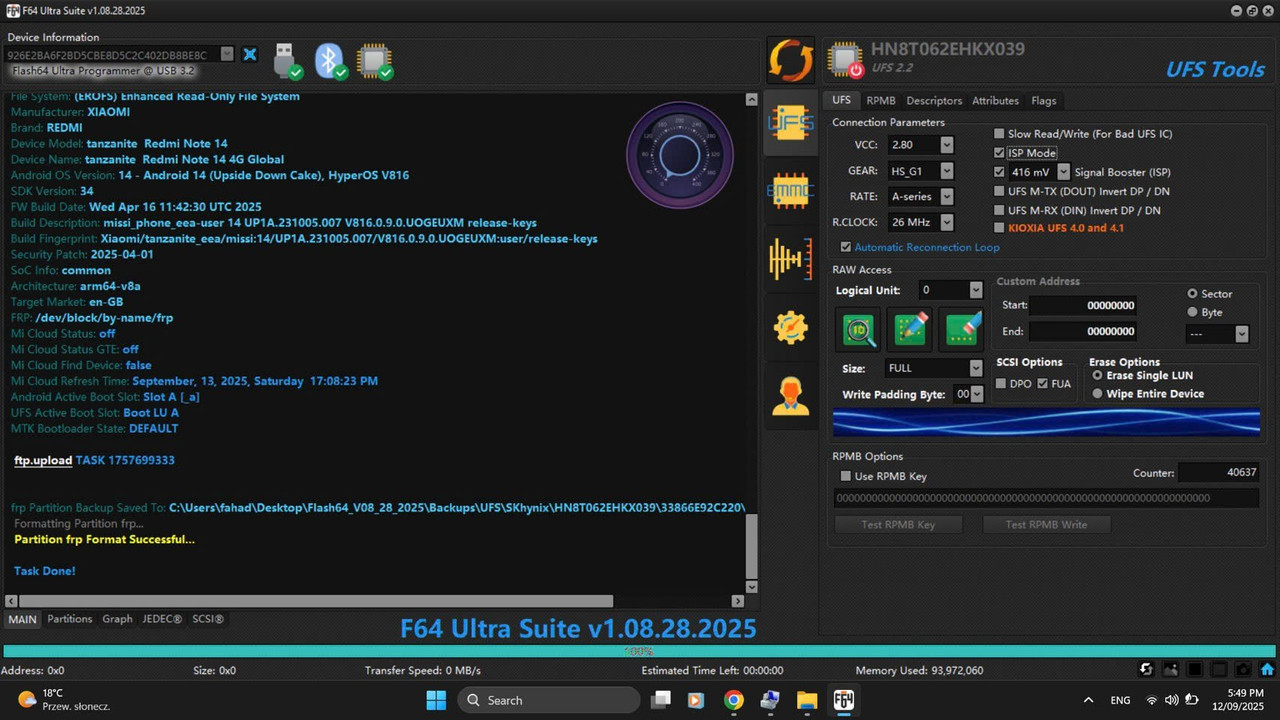The image size is (1280, 720).
Task: Click the chip status icon in Device Information
Action: pyautogui.click(x=375, y=60)
